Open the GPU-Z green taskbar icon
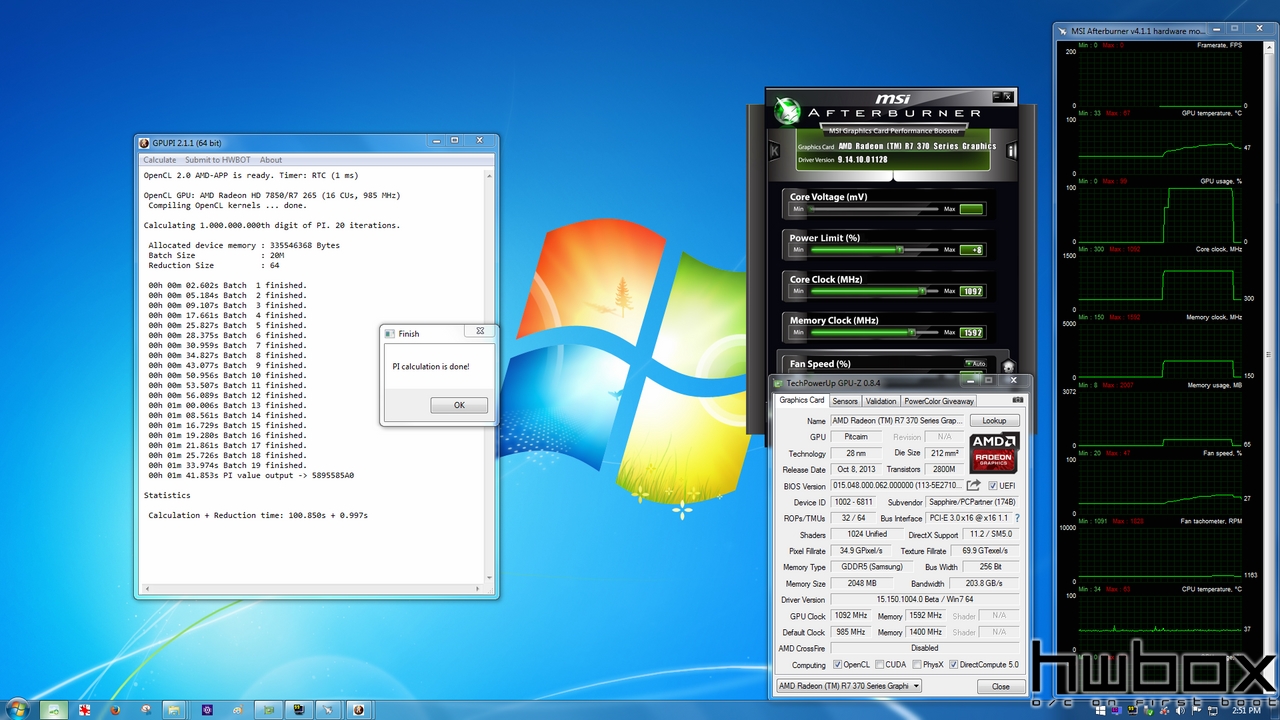This screenshot has width=1280, height=720. point(268,710)
